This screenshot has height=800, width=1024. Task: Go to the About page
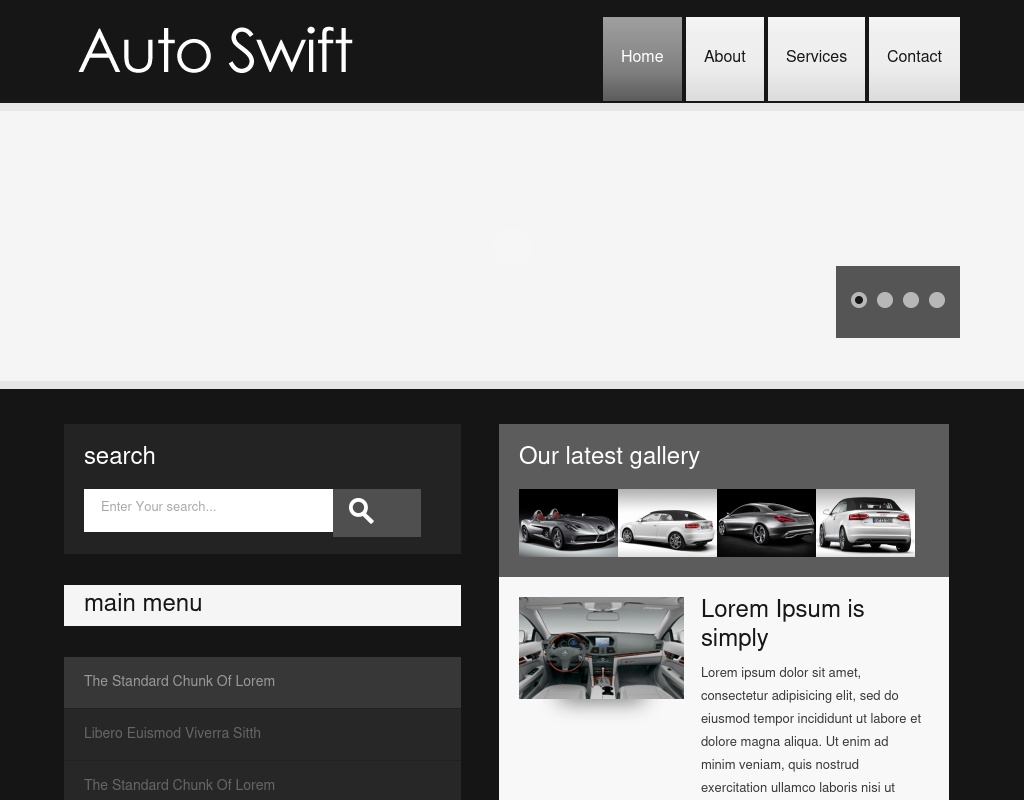tap(724, 58)
